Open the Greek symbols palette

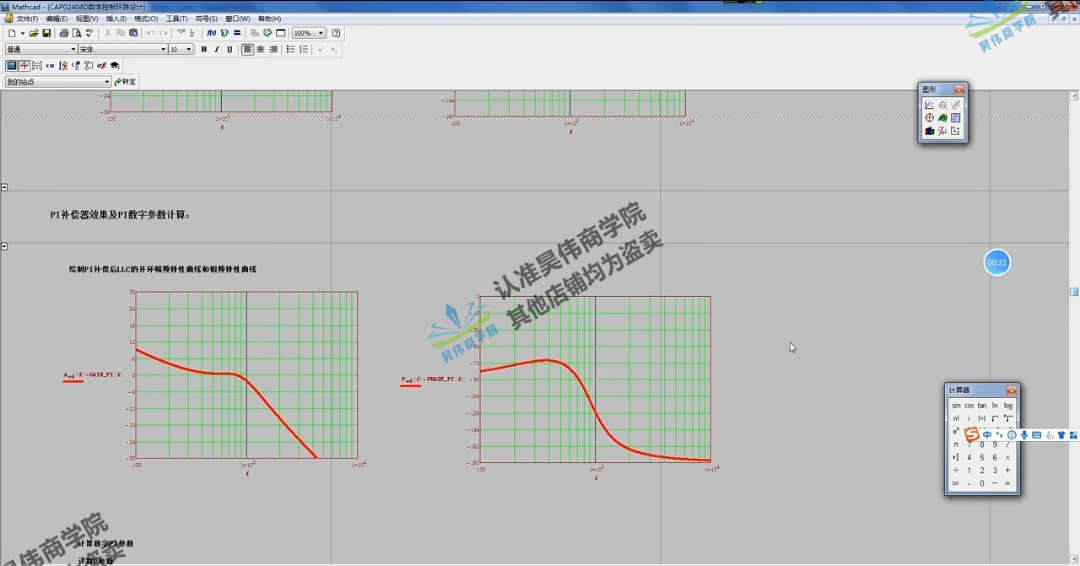(102, 65)
